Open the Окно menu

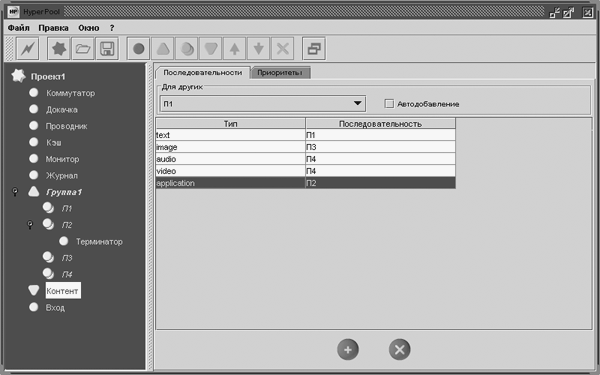(x=89, y=28)
